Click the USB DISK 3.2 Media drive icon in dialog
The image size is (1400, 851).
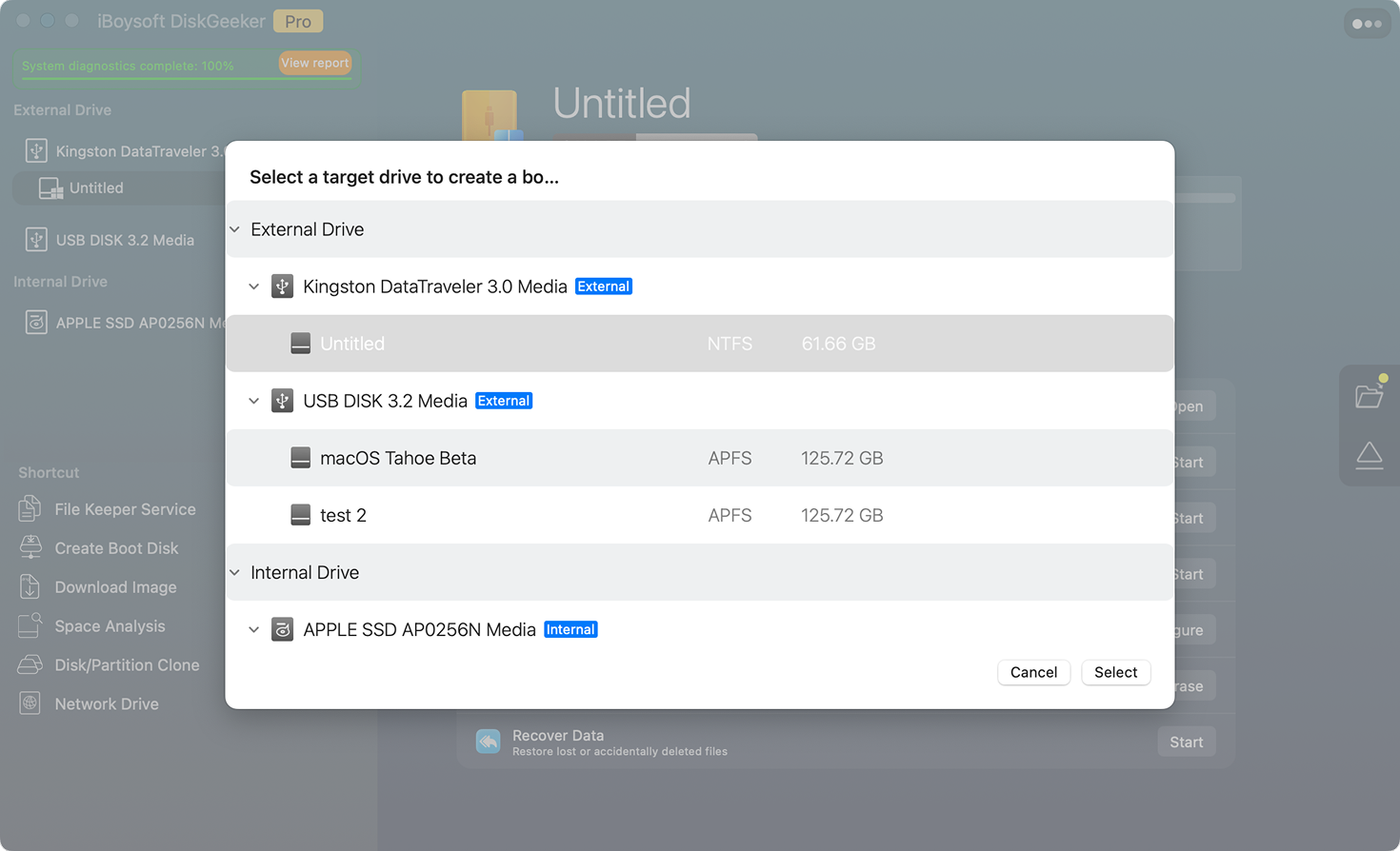click(282, 401)
